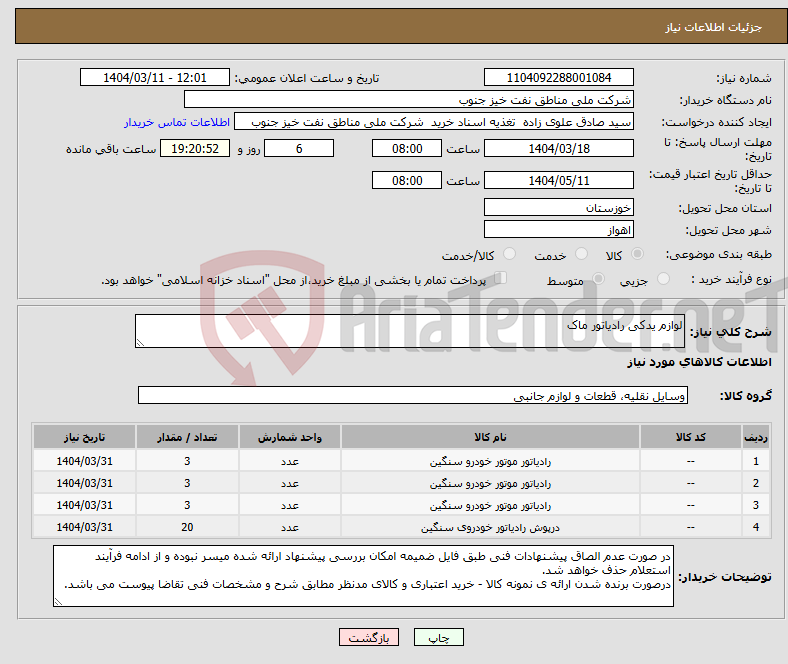This screenshot has width=788, height=664.
Task: Click the need number field 1104092288001084
Action: [x=558, y=77]
